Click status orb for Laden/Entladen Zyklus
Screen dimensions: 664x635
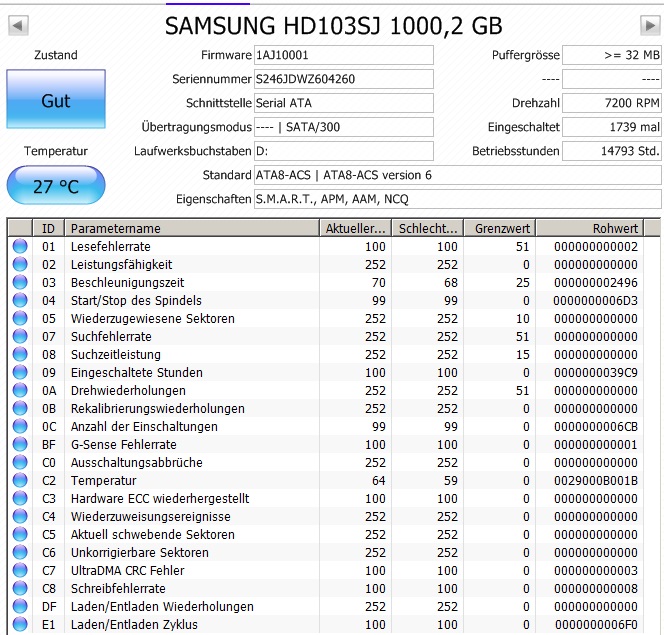click(20, 624)
